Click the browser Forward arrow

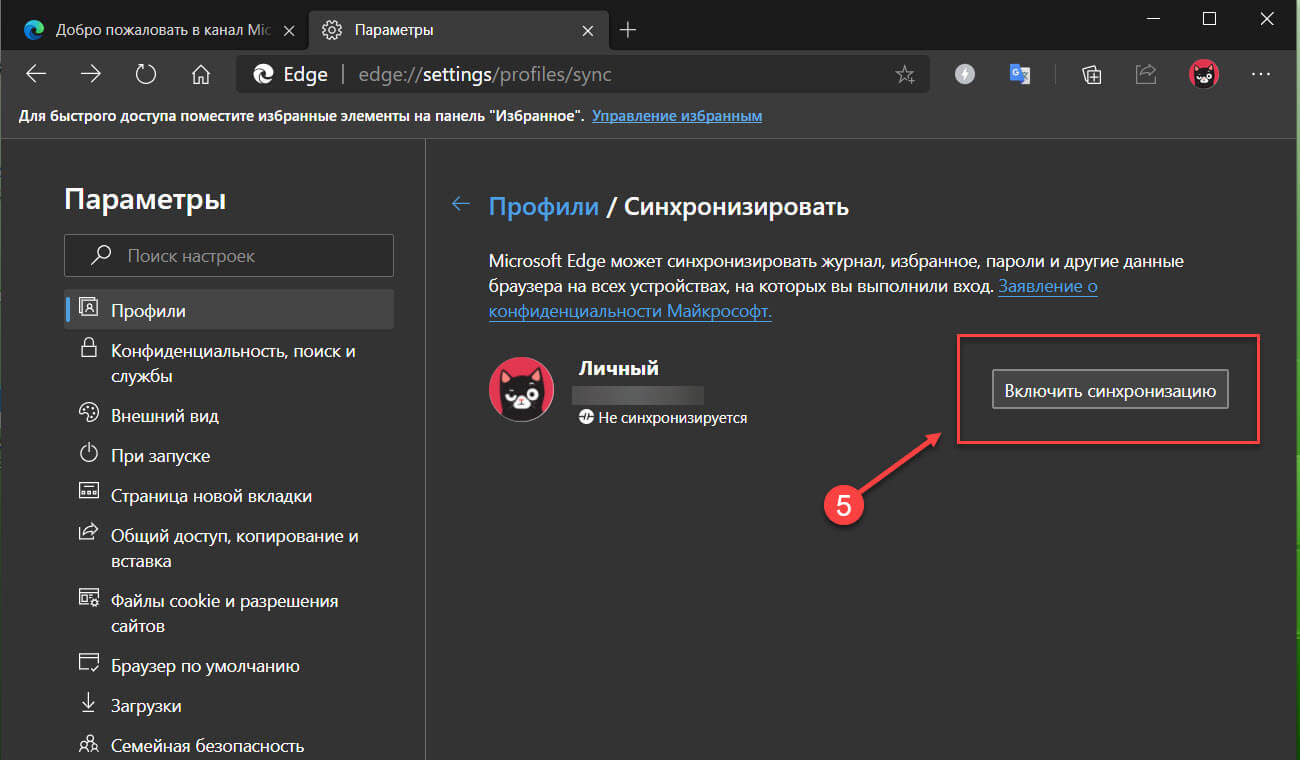91,74
